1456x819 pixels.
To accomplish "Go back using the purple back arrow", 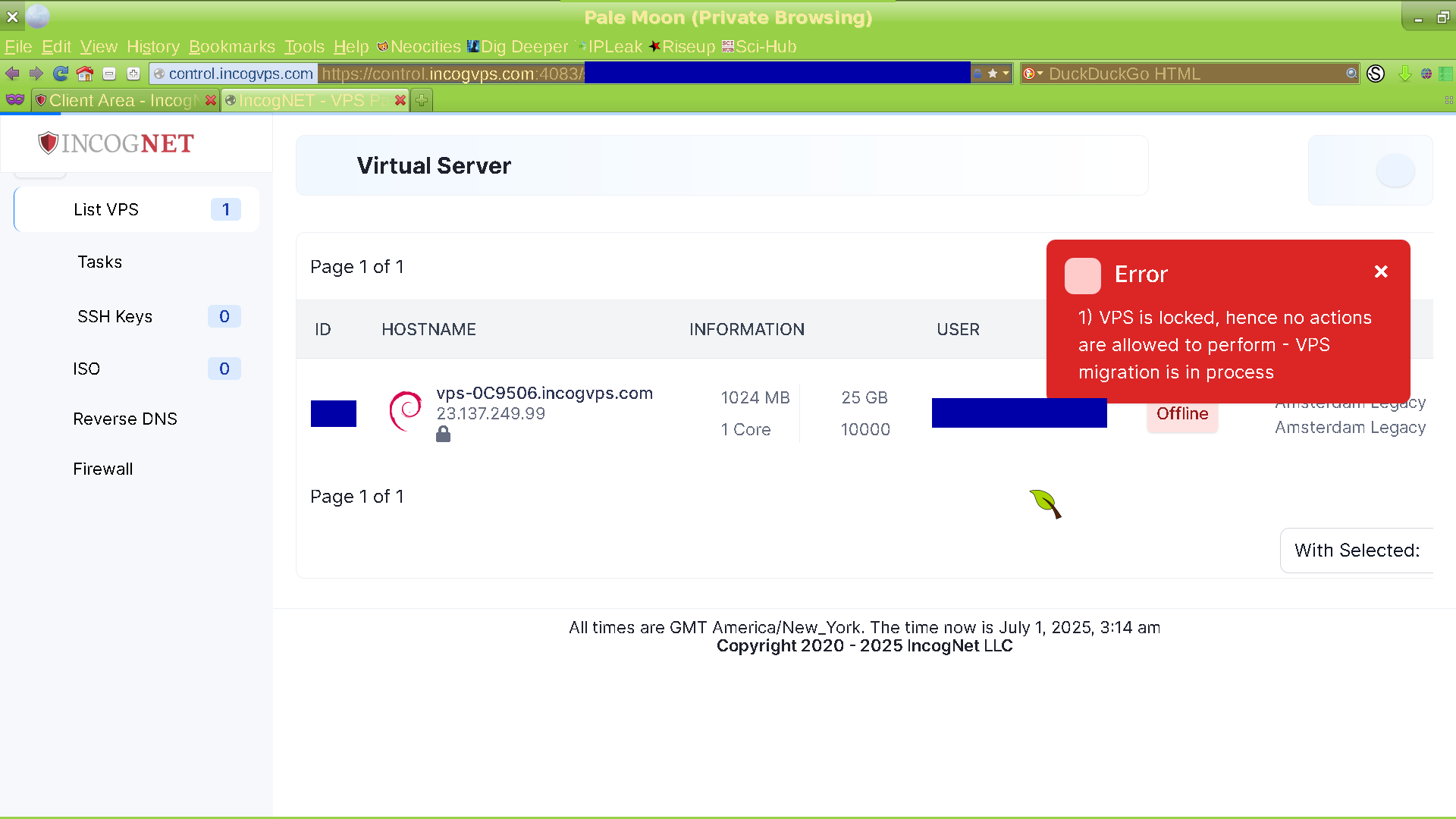I will [x=11, y=74].
